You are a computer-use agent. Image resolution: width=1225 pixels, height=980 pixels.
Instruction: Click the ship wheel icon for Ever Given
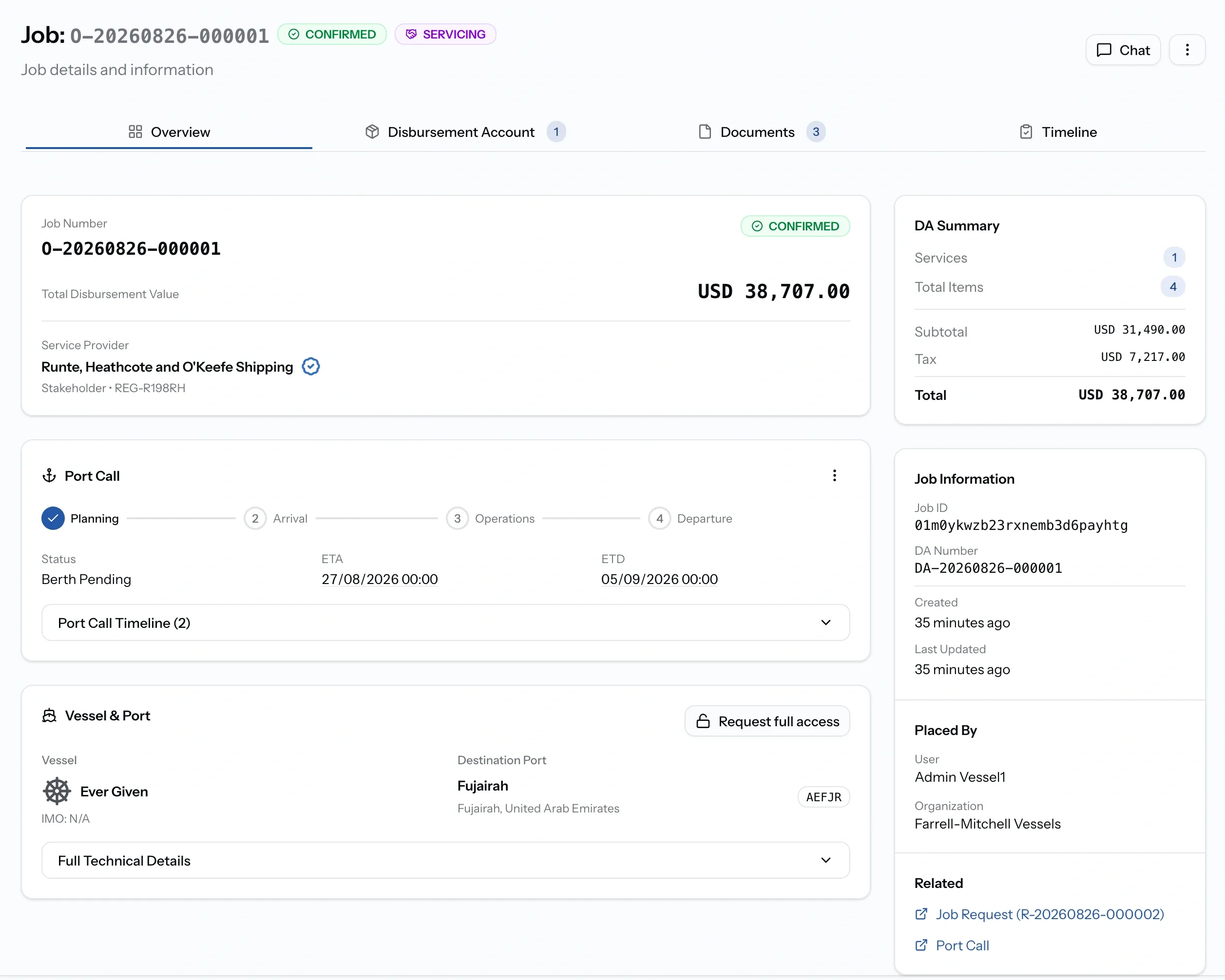[x=57, y=791]
